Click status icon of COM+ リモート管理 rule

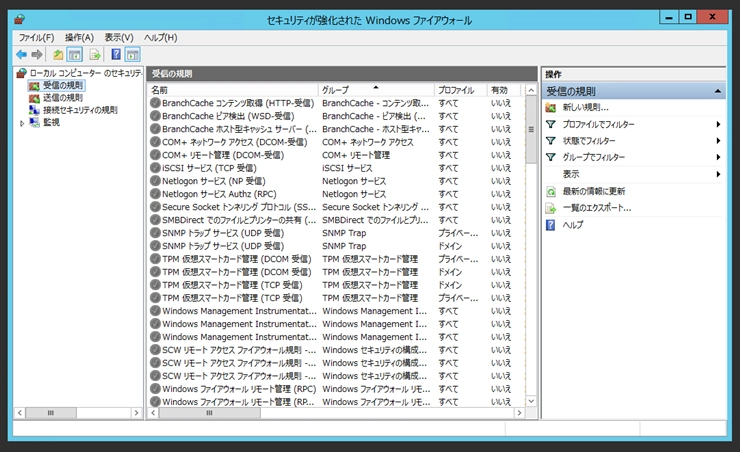click(155, 155)
